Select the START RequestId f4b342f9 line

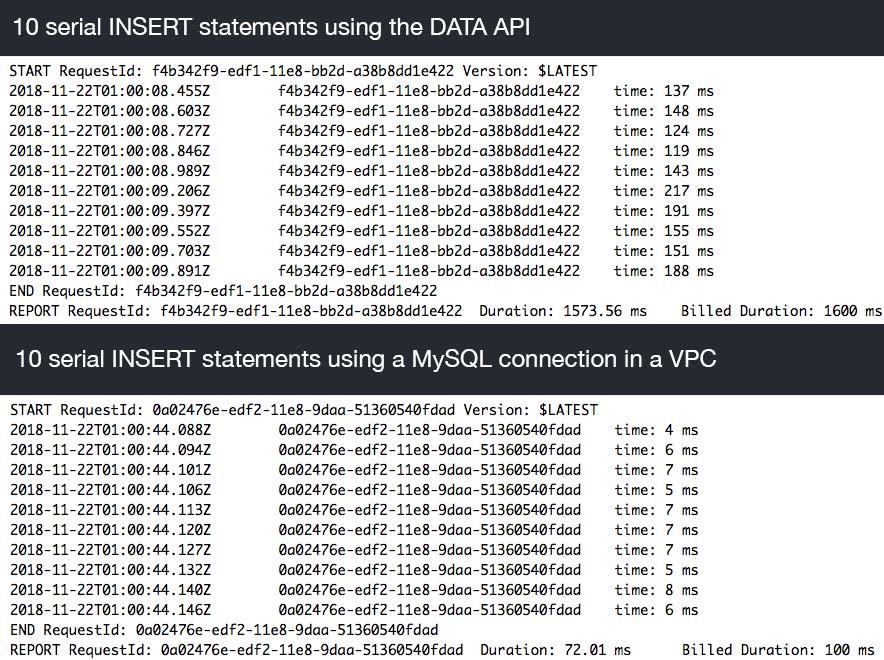(303, 71)
